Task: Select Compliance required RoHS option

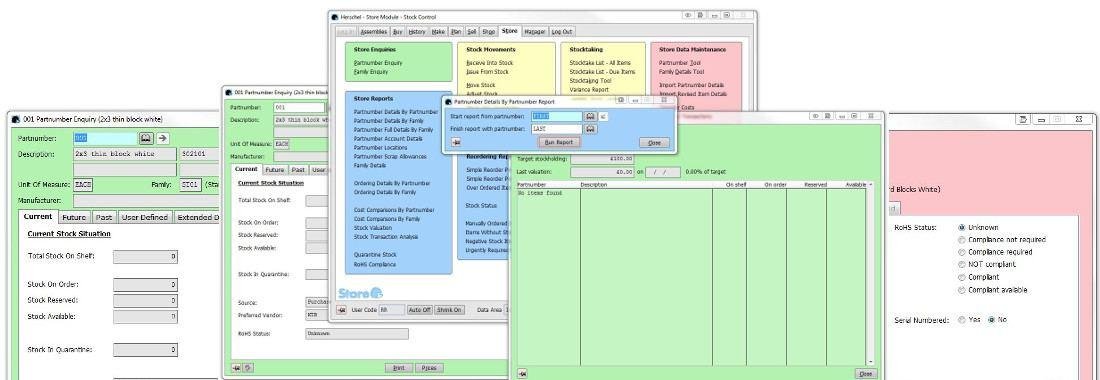Action: [961, 252]
